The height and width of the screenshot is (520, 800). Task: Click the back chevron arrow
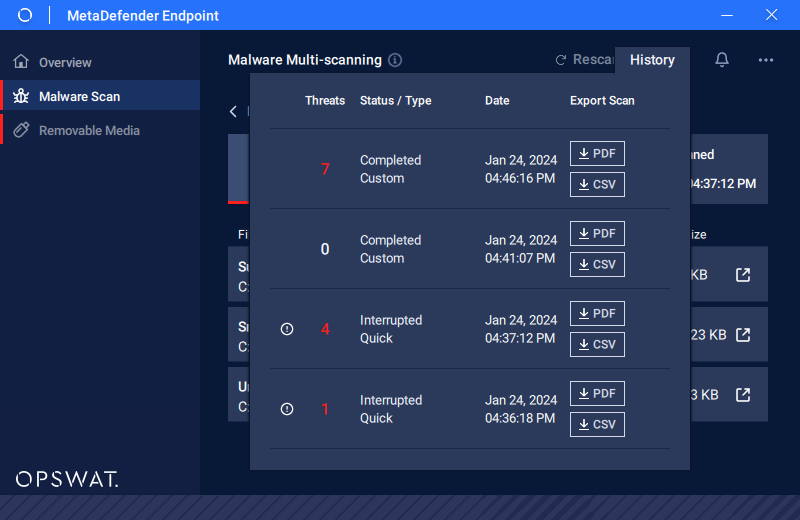[233, 111]
